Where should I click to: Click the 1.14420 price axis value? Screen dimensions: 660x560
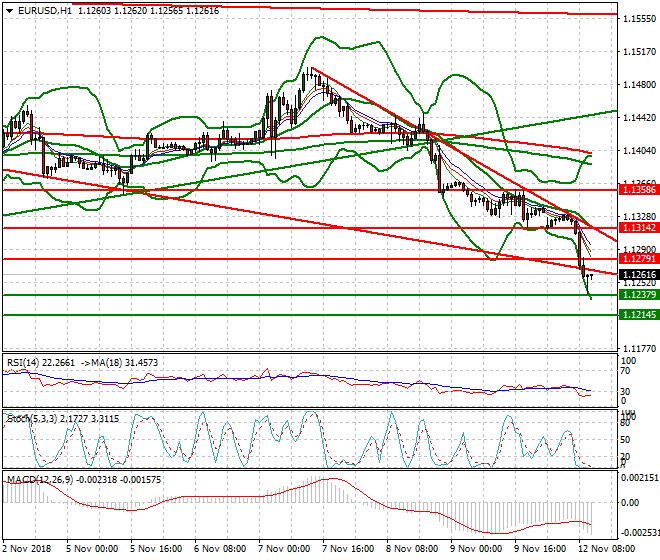pyautogui.click(x=639, y=117)
